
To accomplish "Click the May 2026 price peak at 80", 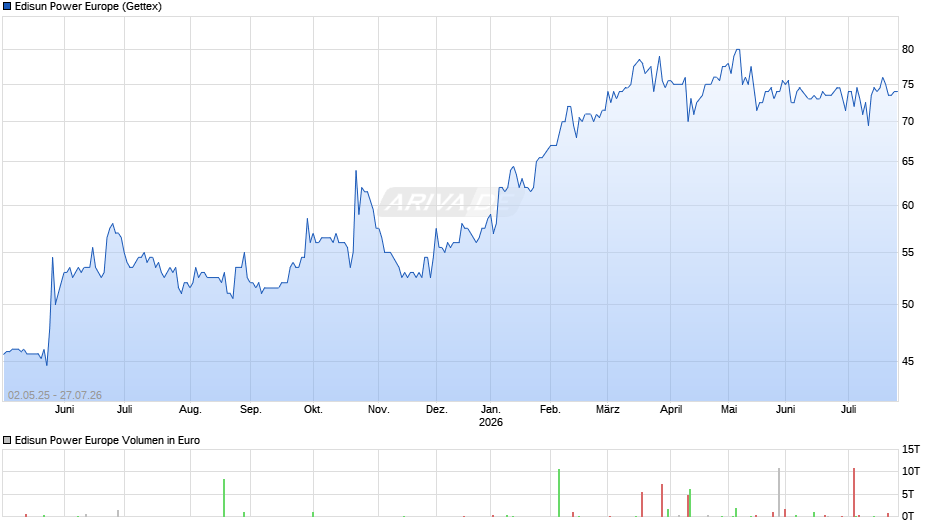I will (x=738, y=50).
